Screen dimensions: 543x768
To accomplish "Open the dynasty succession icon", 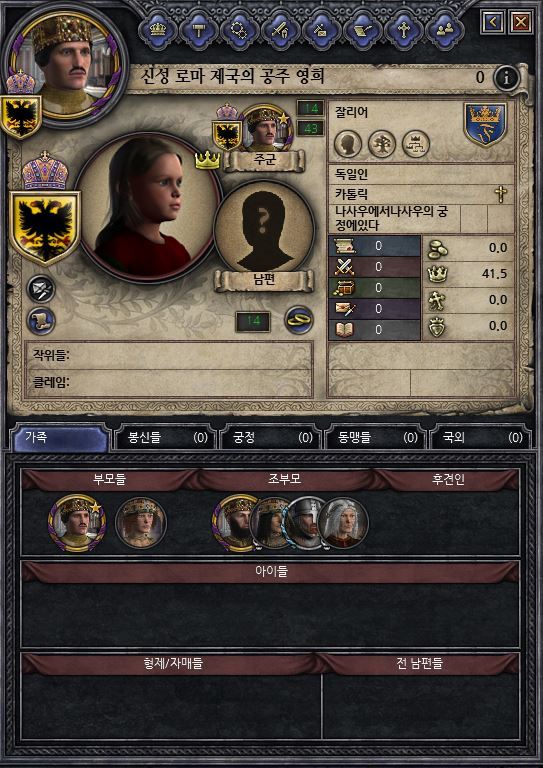I will 416,144.
